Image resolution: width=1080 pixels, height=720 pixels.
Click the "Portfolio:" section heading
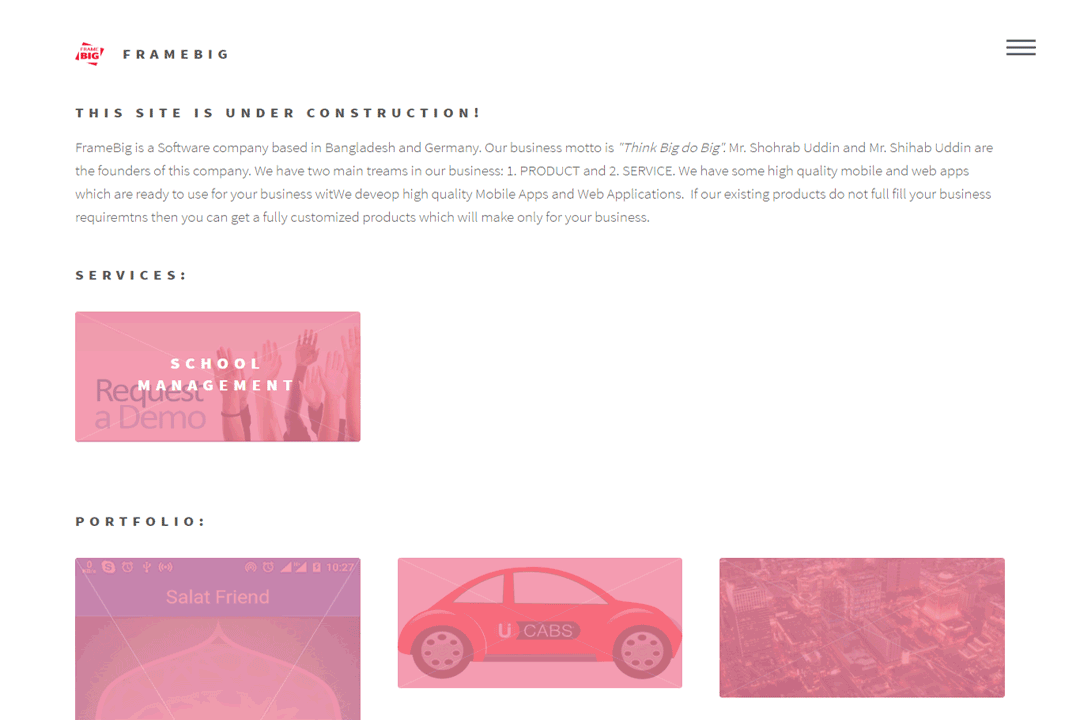tap(141, 522)
